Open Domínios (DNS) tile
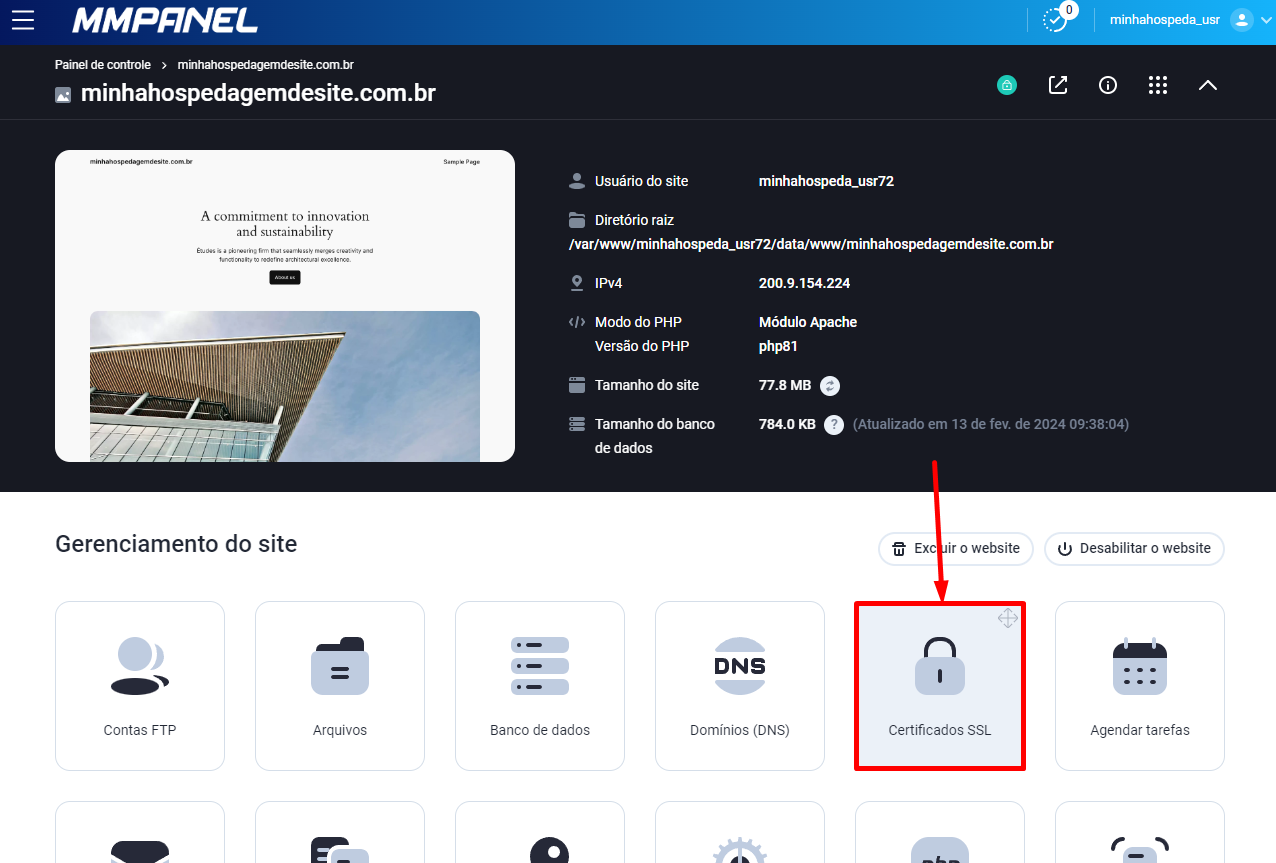 740,686
